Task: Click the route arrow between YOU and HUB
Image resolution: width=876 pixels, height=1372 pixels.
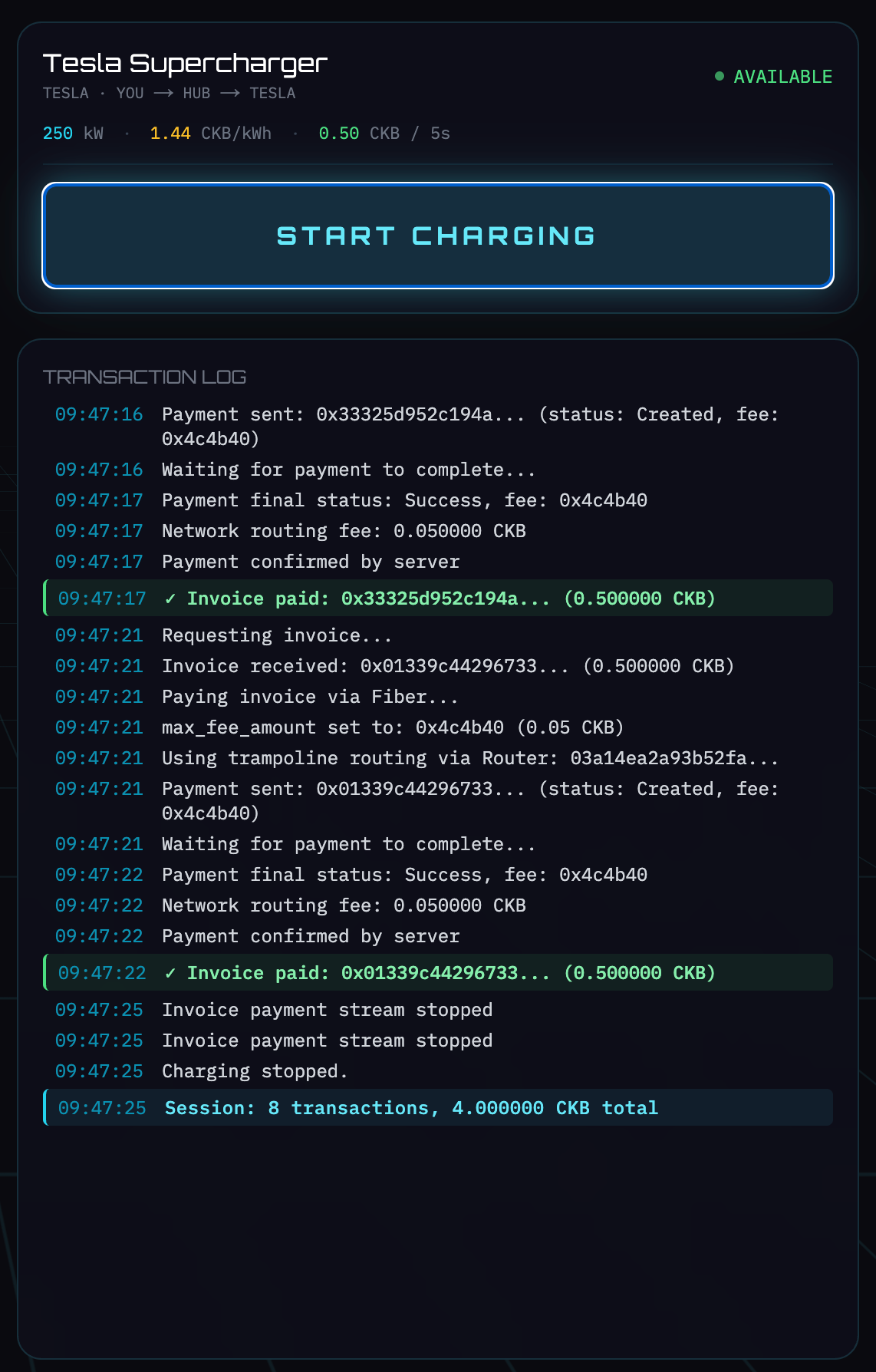Action: pos(163,94)
